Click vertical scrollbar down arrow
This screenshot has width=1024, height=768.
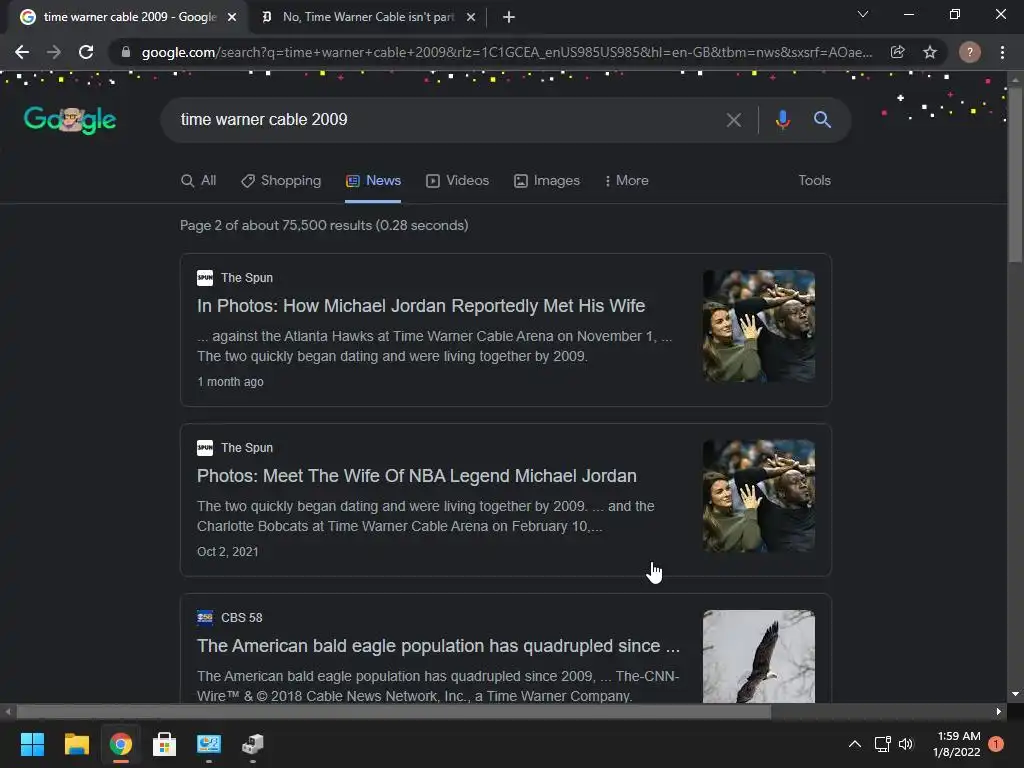(x=1015, y=694)
